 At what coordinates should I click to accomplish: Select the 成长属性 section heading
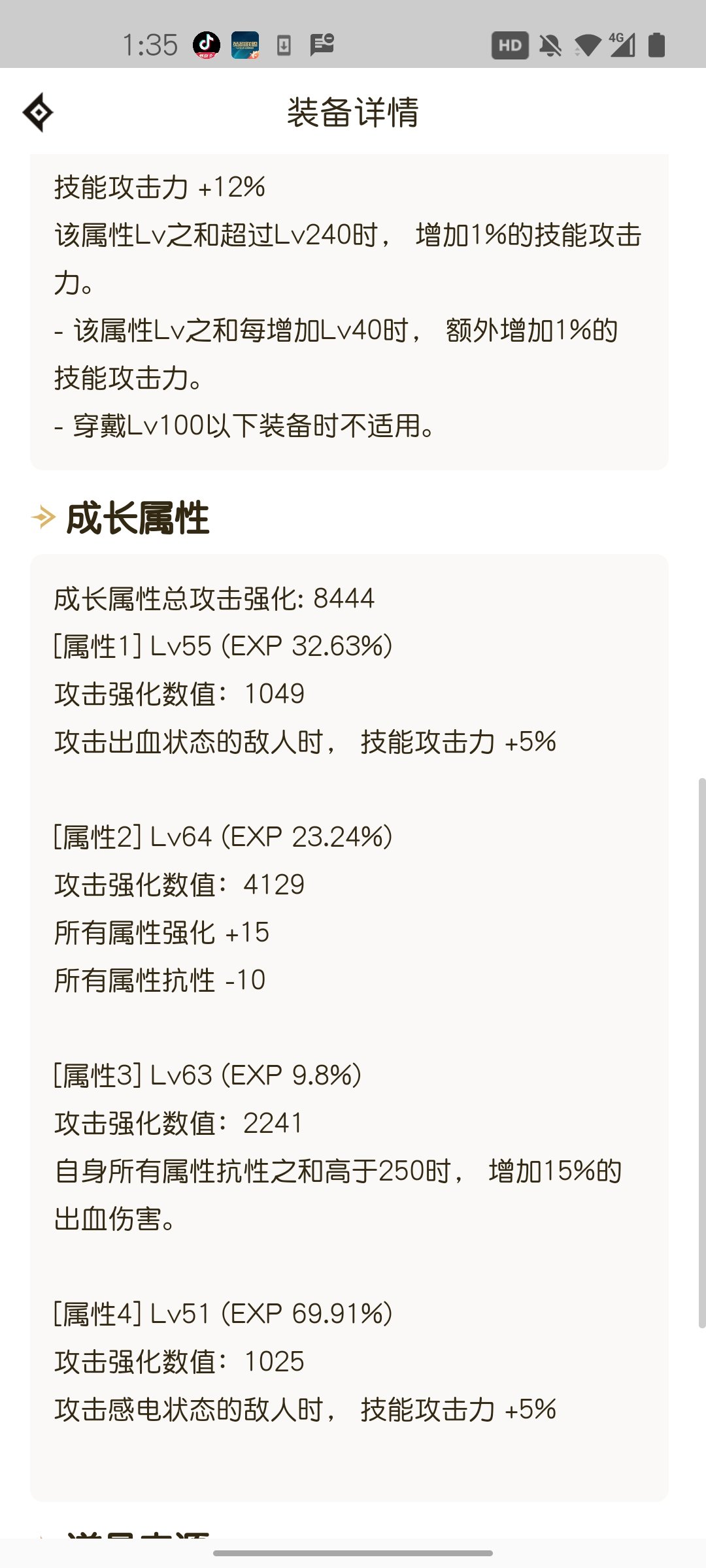point(138,518)
